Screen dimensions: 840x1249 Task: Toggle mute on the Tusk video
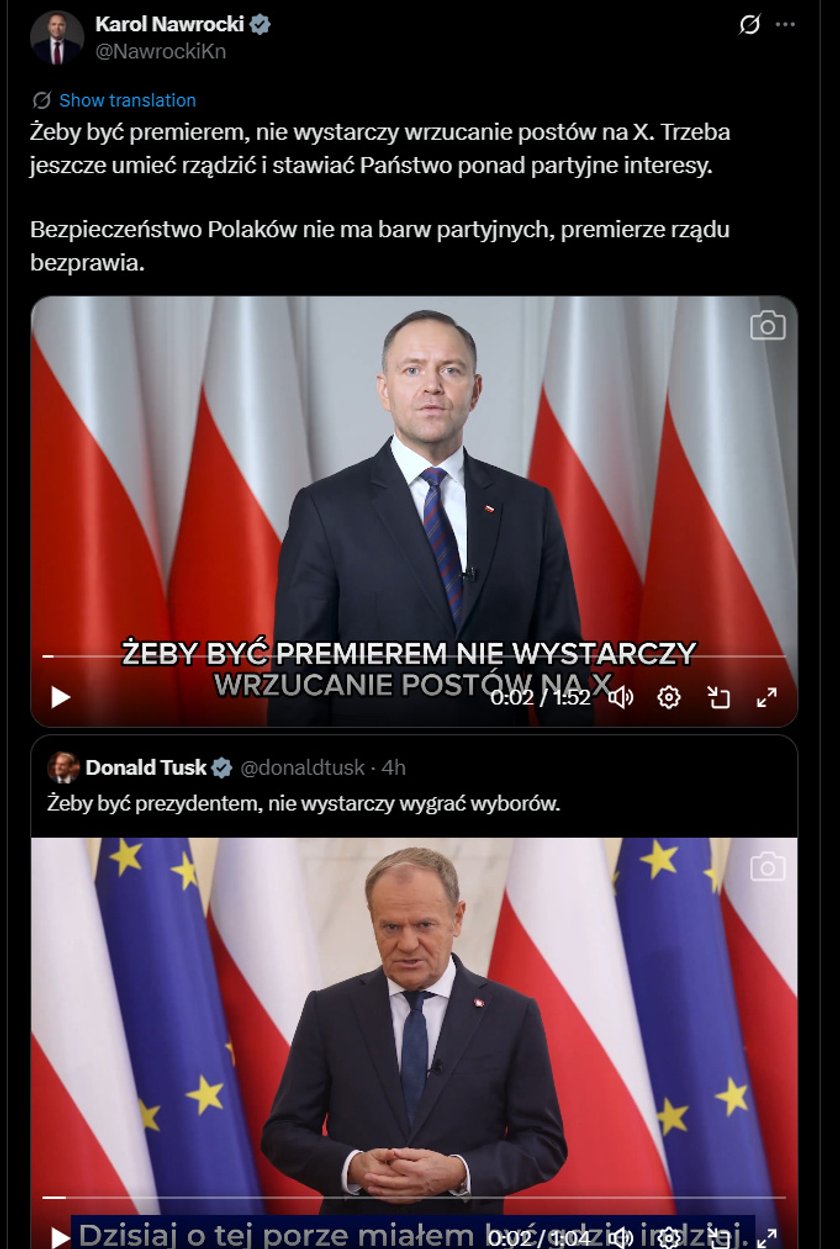point(621,1237)
